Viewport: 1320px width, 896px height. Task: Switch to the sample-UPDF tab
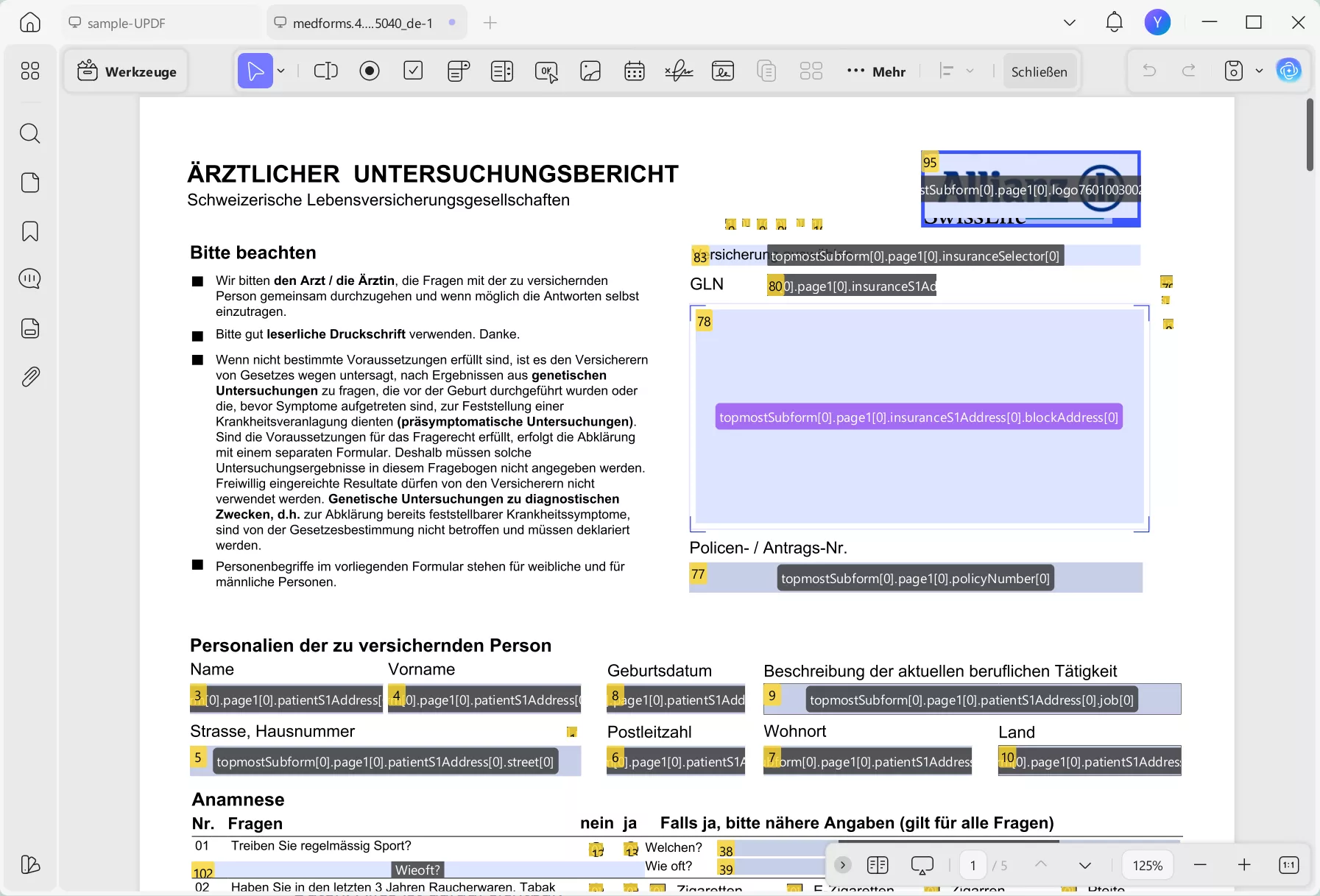tap(125, 22)
